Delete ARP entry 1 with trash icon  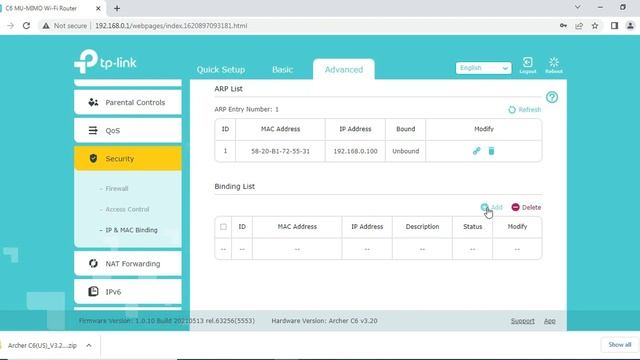point(491,151)
